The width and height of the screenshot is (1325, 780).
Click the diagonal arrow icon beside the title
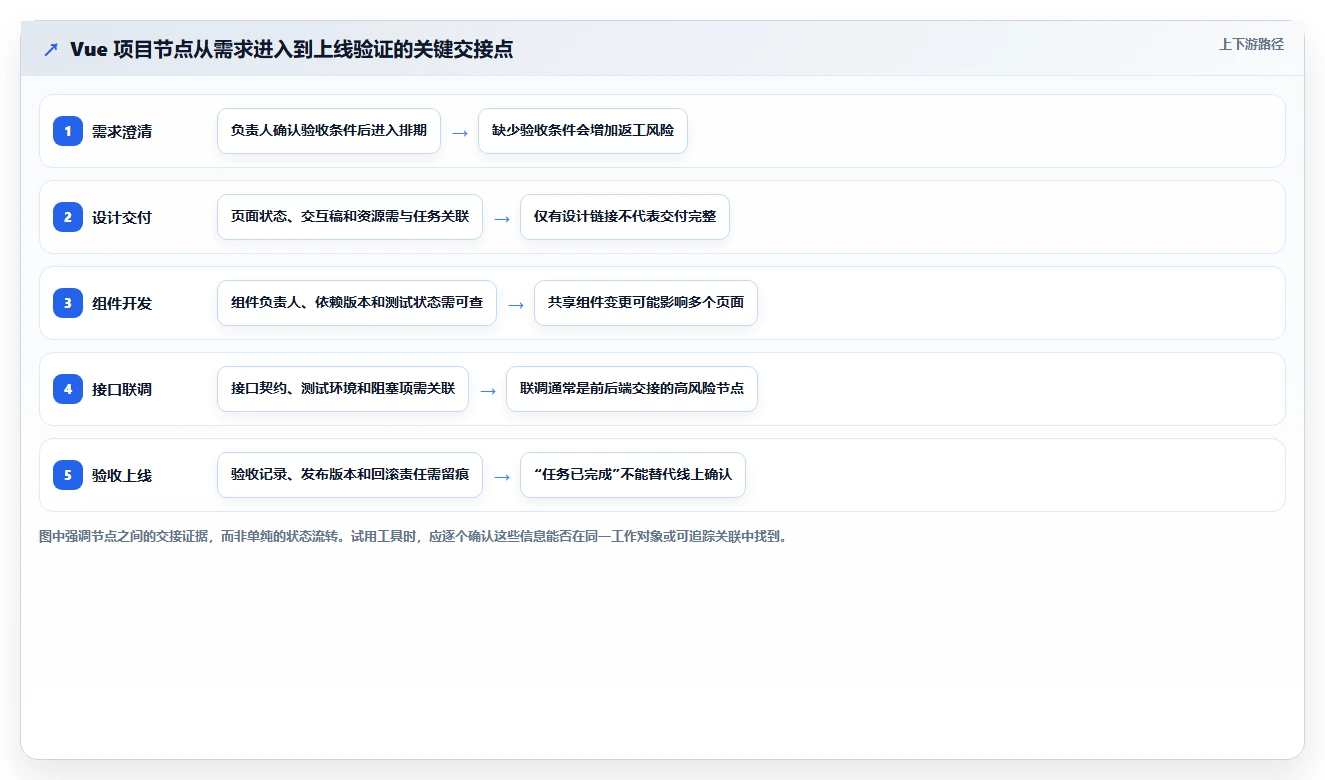click(51, 50)
